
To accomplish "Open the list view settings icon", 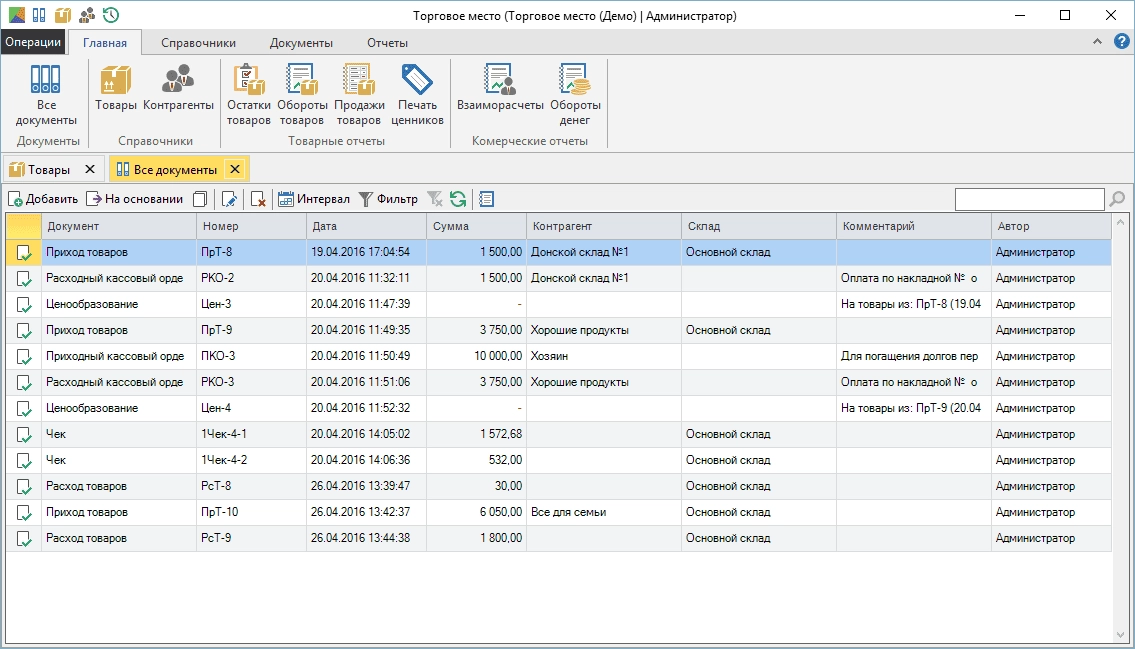I will [486, 199].
